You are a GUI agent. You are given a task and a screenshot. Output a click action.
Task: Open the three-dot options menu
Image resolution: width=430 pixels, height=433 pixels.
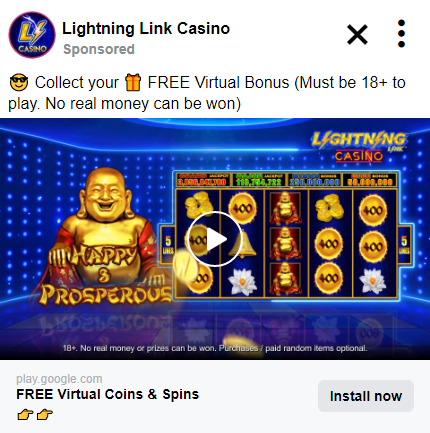click(x=401, y=34)
